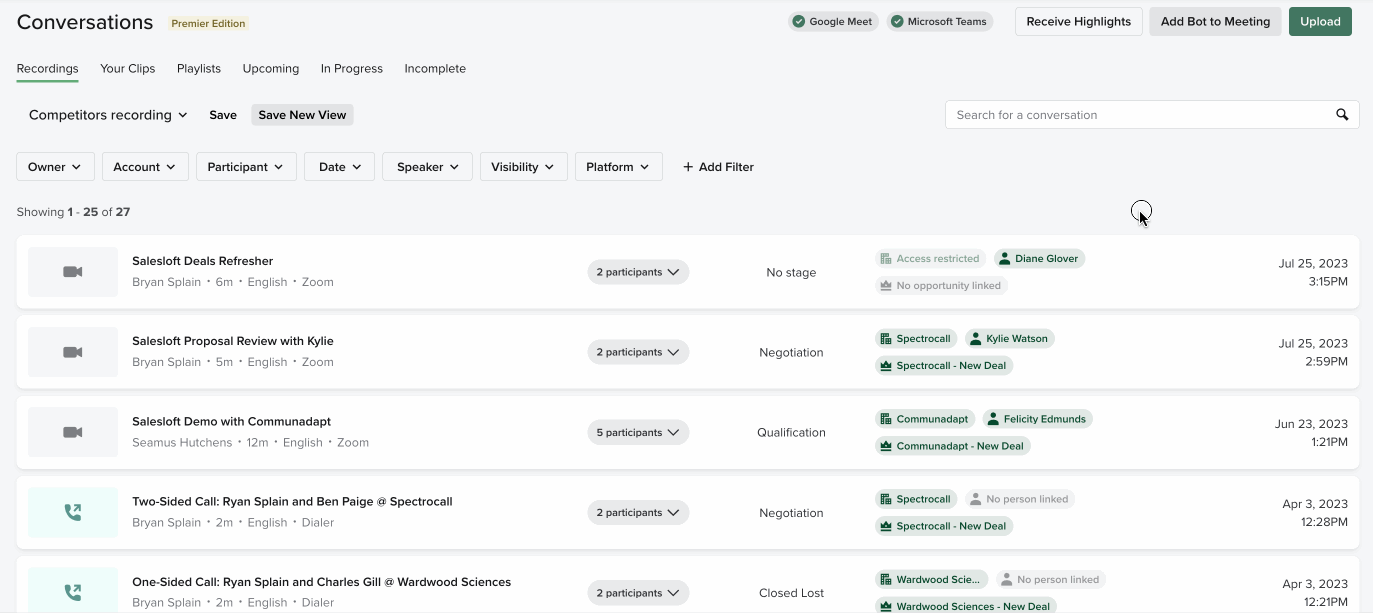This screenshot has height=613, width=1373.
Task: Open video thumbnail for Salesloft Deals Refresher
Action: coord(73,272)
